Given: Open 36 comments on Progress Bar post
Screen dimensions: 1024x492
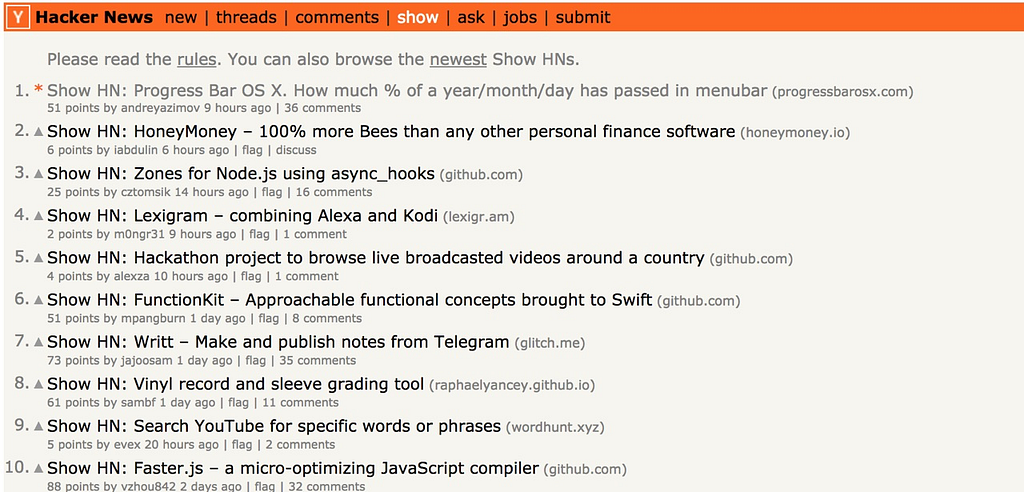Looking at the screenshot, I should tap(323, 108).
